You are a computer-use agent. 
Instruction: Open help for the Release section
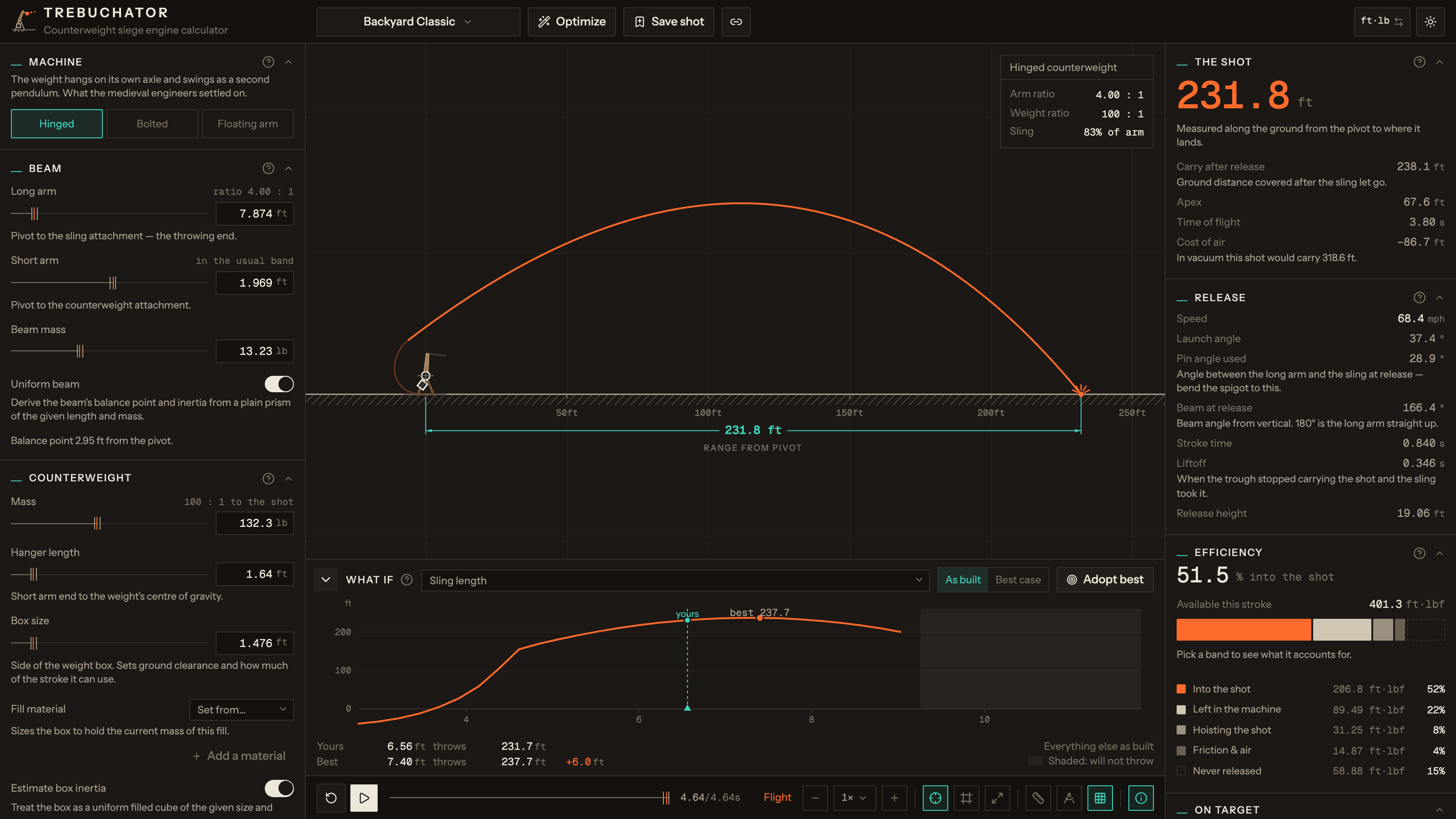1419,297
